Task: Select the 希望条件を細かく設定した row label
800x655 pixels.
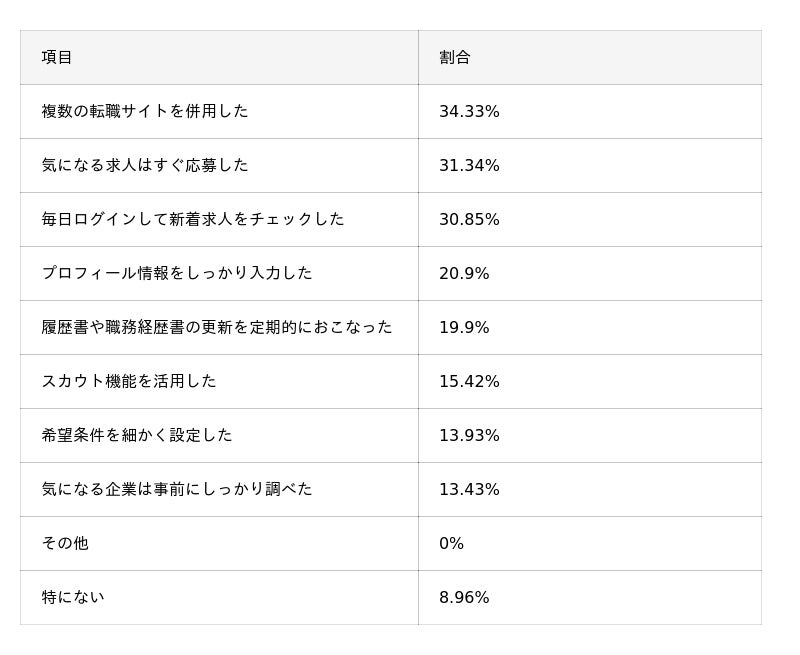Action: (137, 435)
